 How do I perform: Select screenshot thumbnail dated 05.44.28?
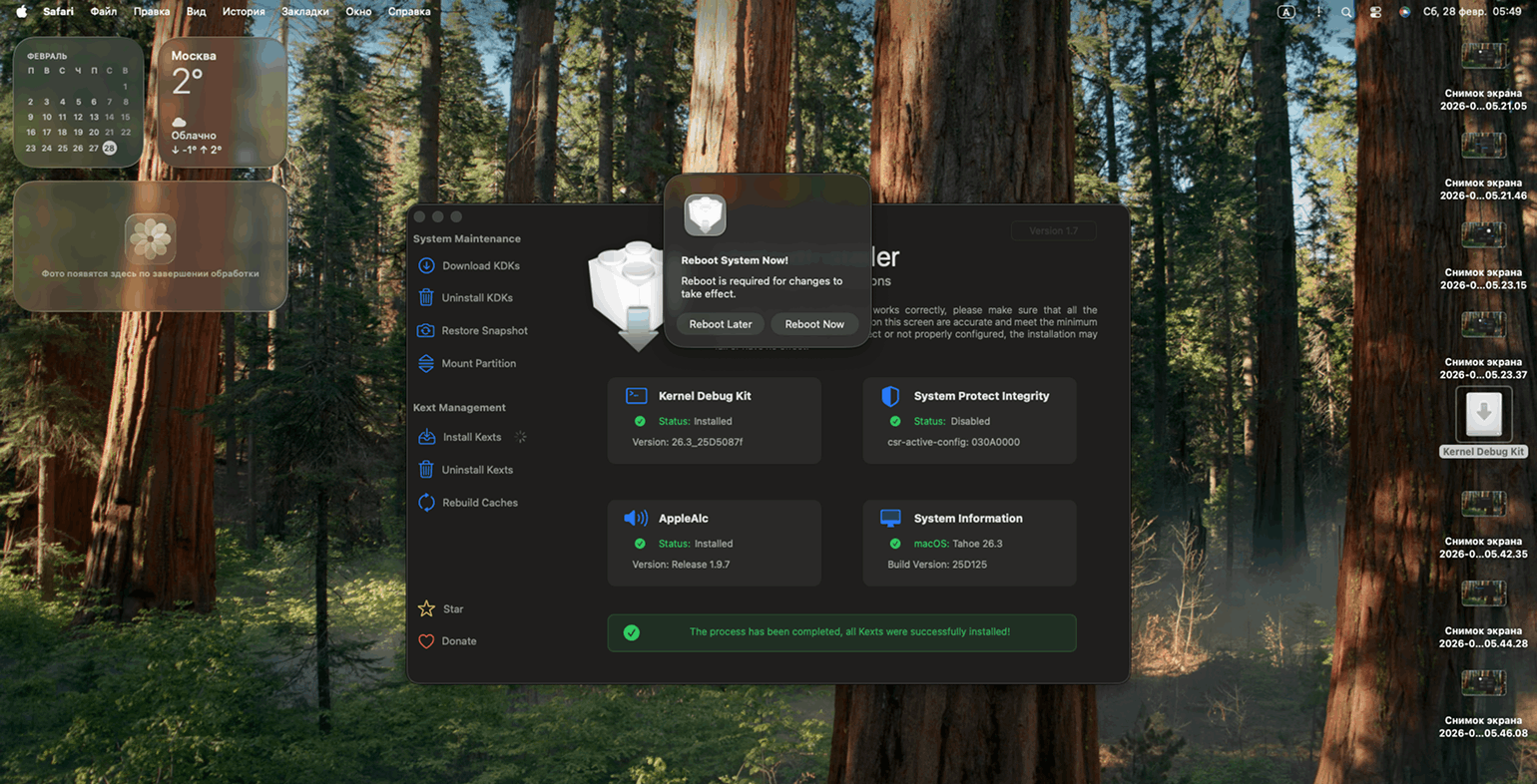1484,593
